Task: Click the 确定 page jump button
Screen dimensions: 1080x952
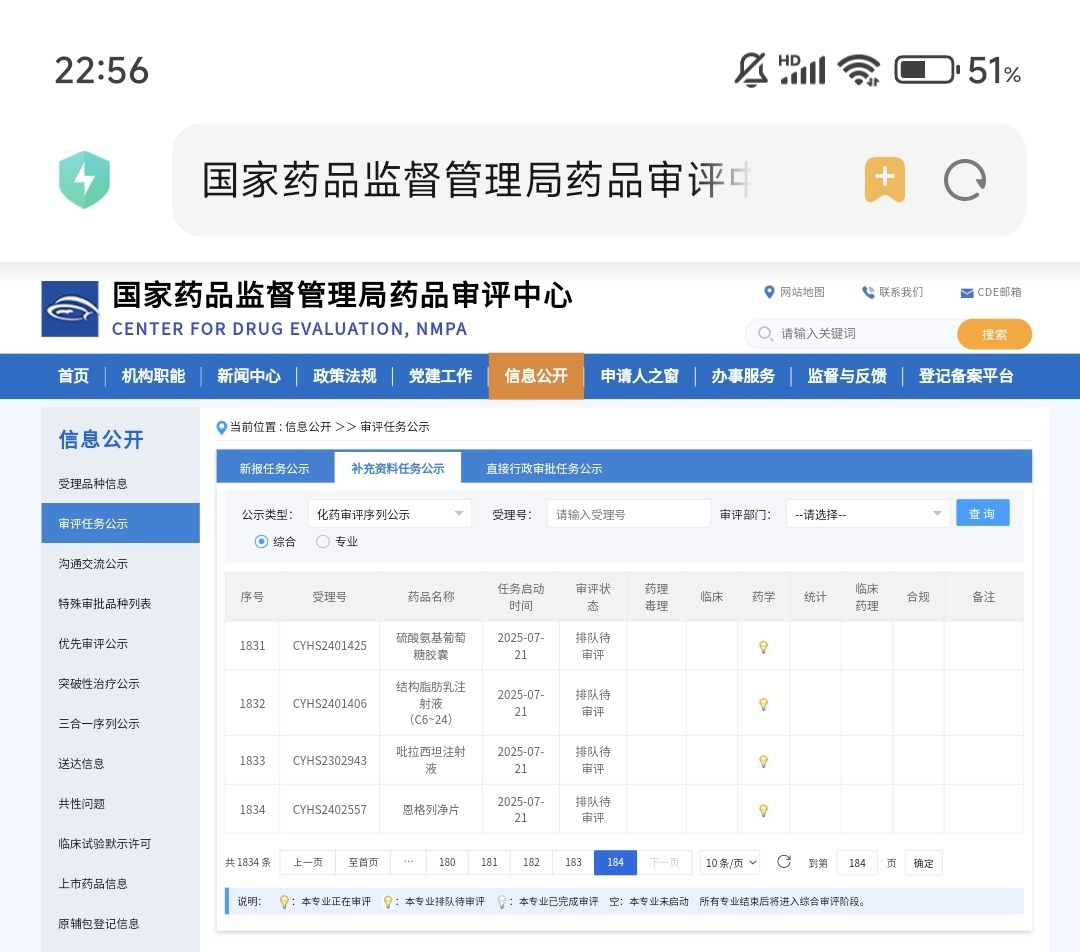Action: (923, 863)
